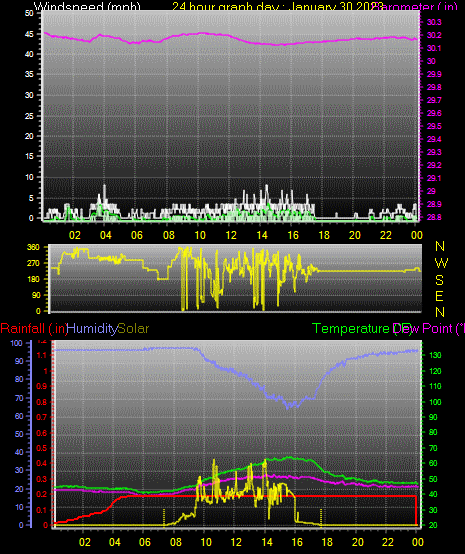Click the Windspeed (mph) axis title
Viewport: 465px width, 554px height.
click(87, 7)
